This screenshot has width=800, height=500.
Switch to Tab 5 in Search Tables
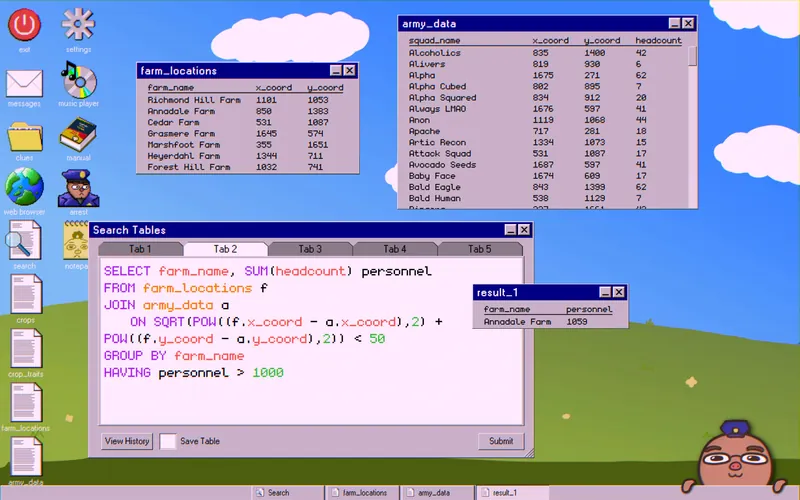tap(480, 249)
